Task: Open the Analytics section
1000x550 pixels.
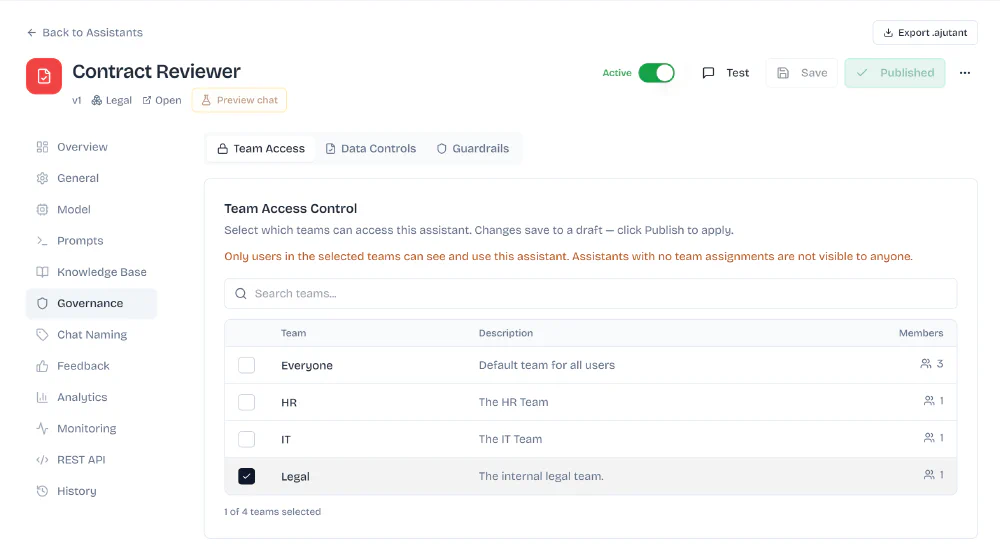Action: (91, 397)
